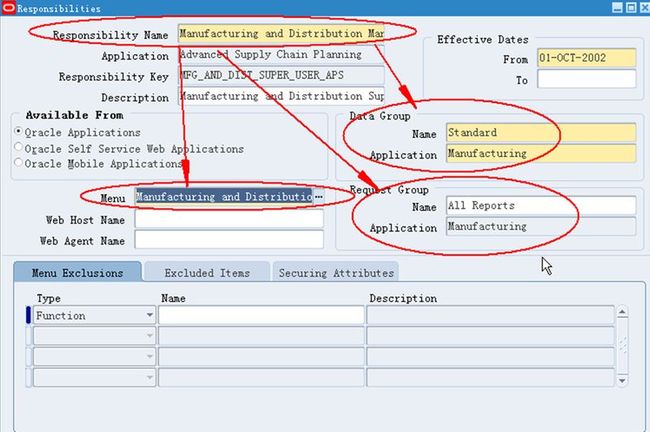
Task: Click the Data Group Application field
Action: pos(541,153)
